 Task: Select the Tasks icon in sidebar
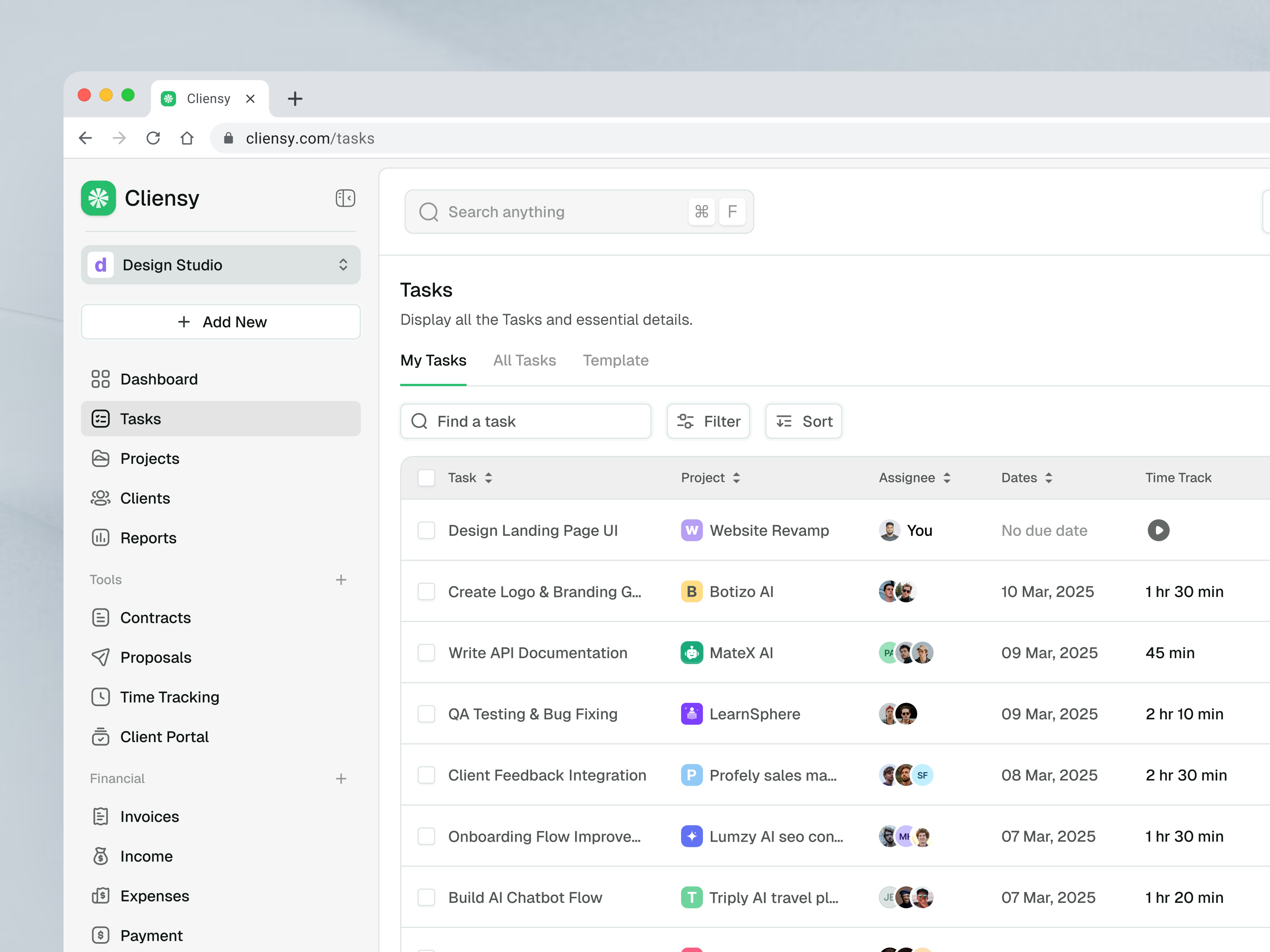(101, 418)
